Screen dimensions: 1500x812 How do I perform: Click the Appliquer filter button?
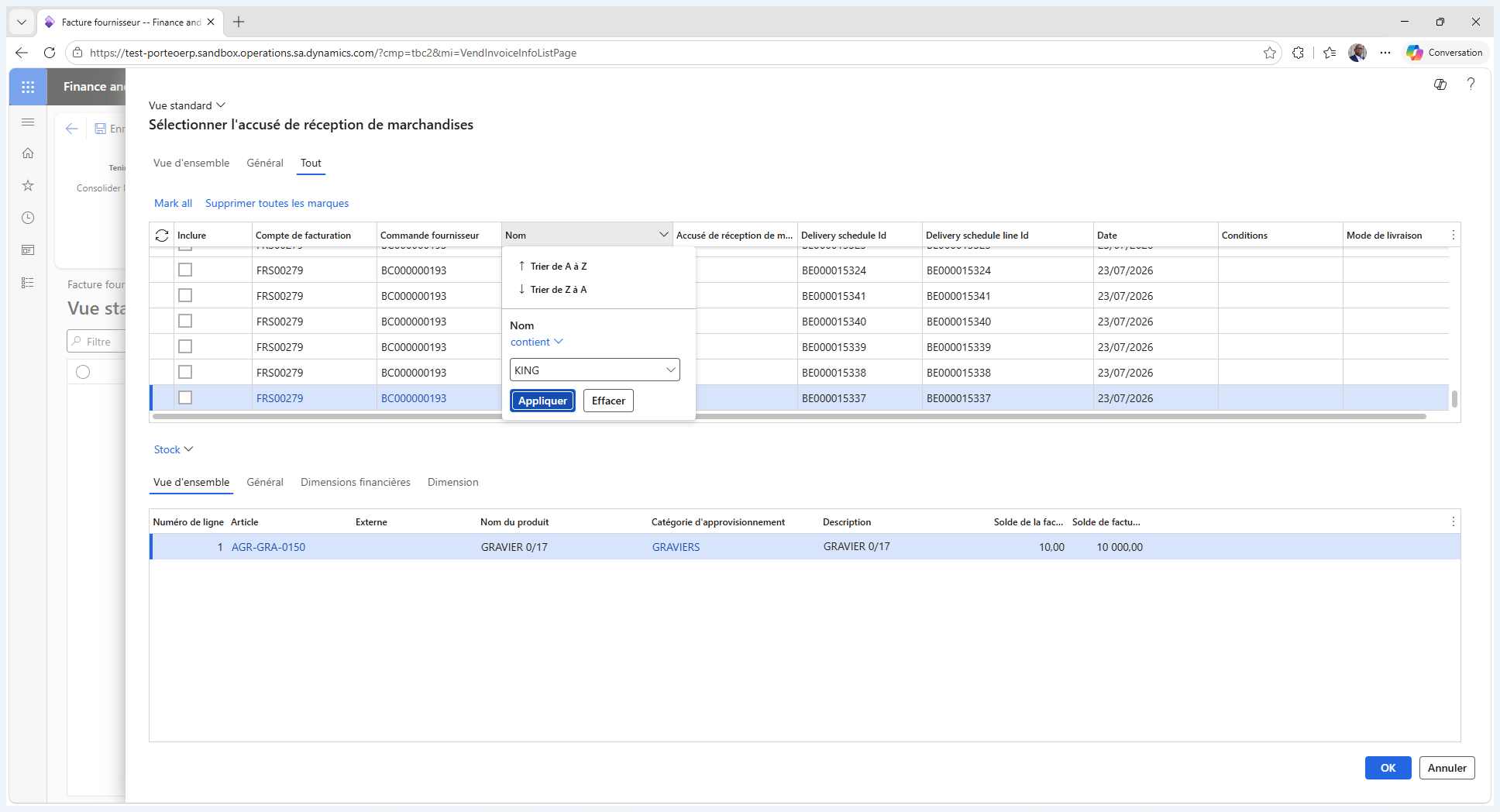coord(542,401)
